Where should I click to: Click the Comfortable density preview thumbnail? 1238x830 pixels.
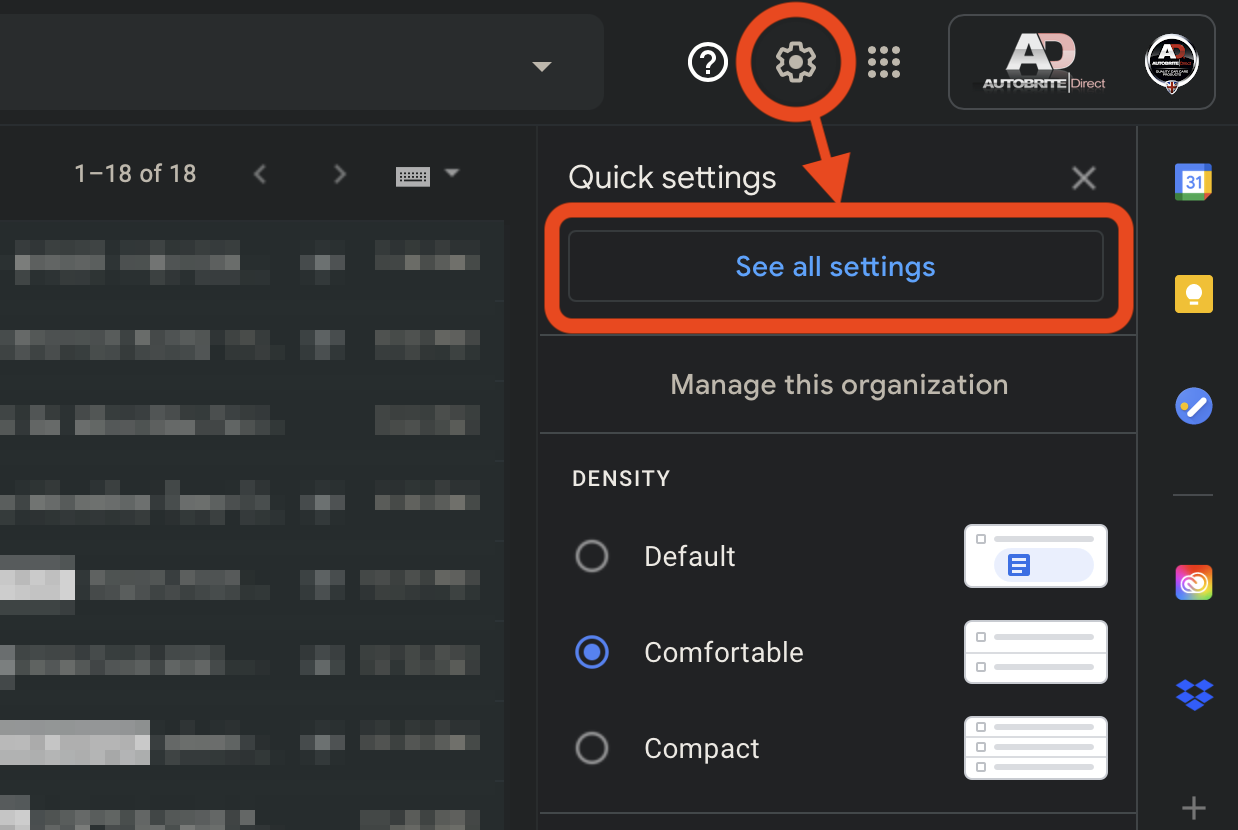[1036, 652]
